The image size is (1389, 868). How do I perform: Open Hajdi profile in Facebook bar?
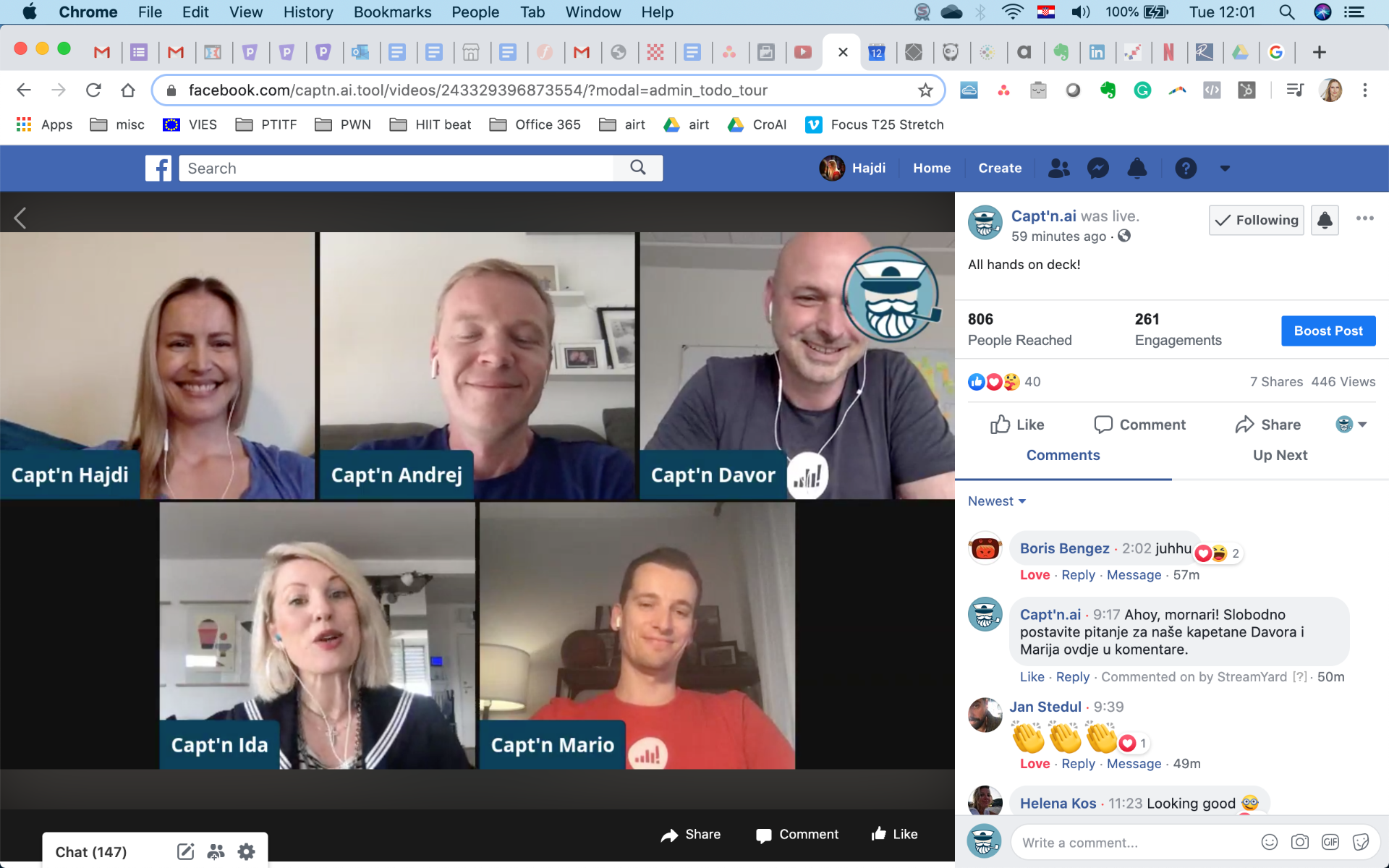tap(852, 168)
